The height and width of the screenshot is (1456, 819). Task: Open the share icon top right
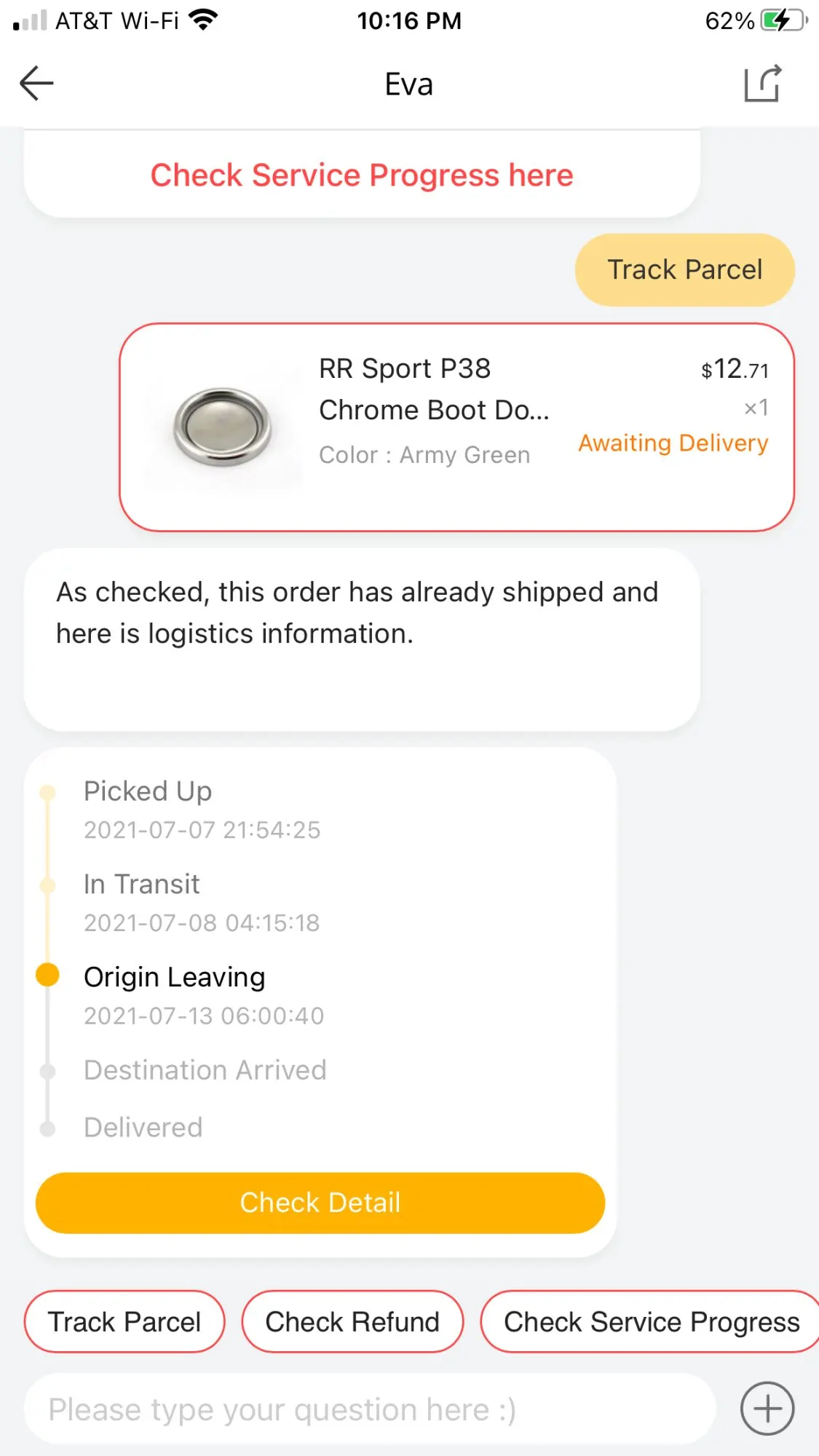[763, 83]
